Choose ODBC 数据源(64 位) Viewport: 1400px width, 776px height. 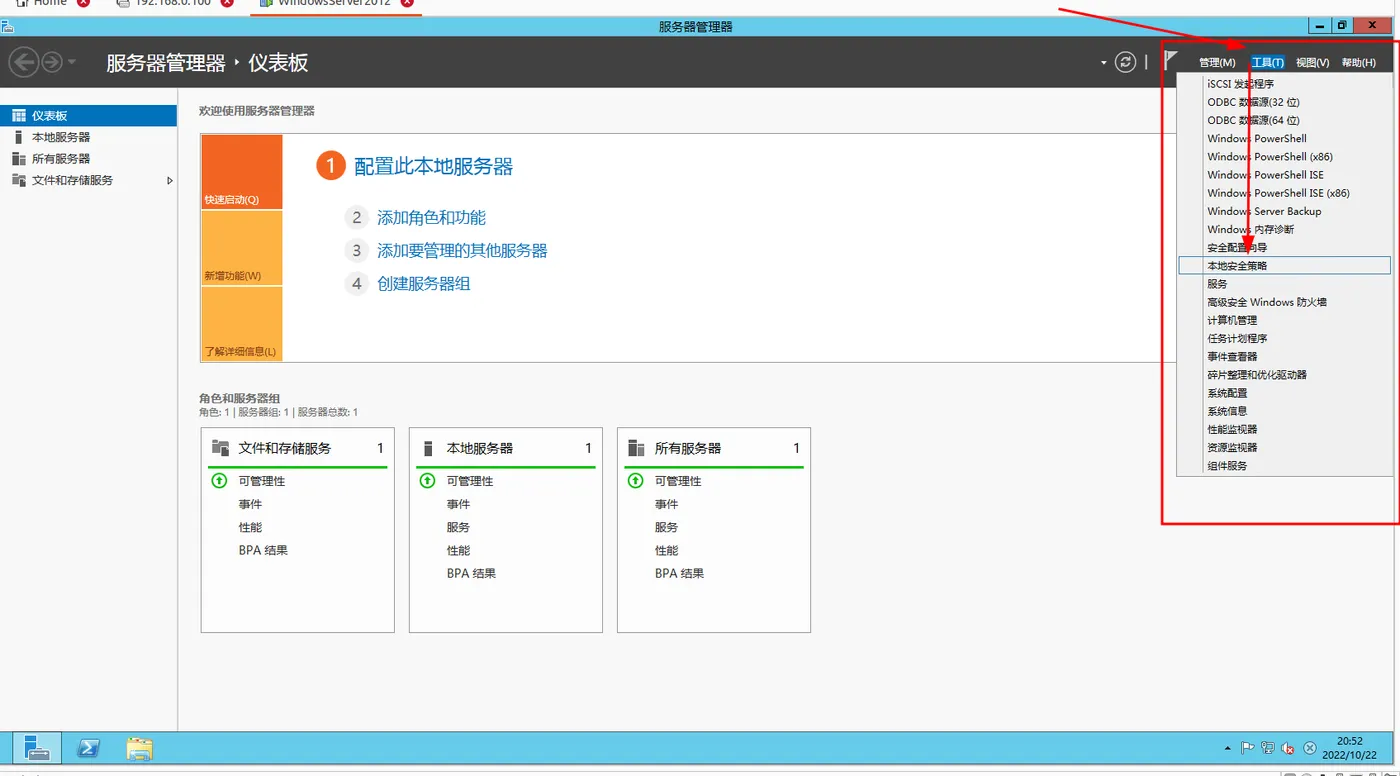[x=1284, y=120]
